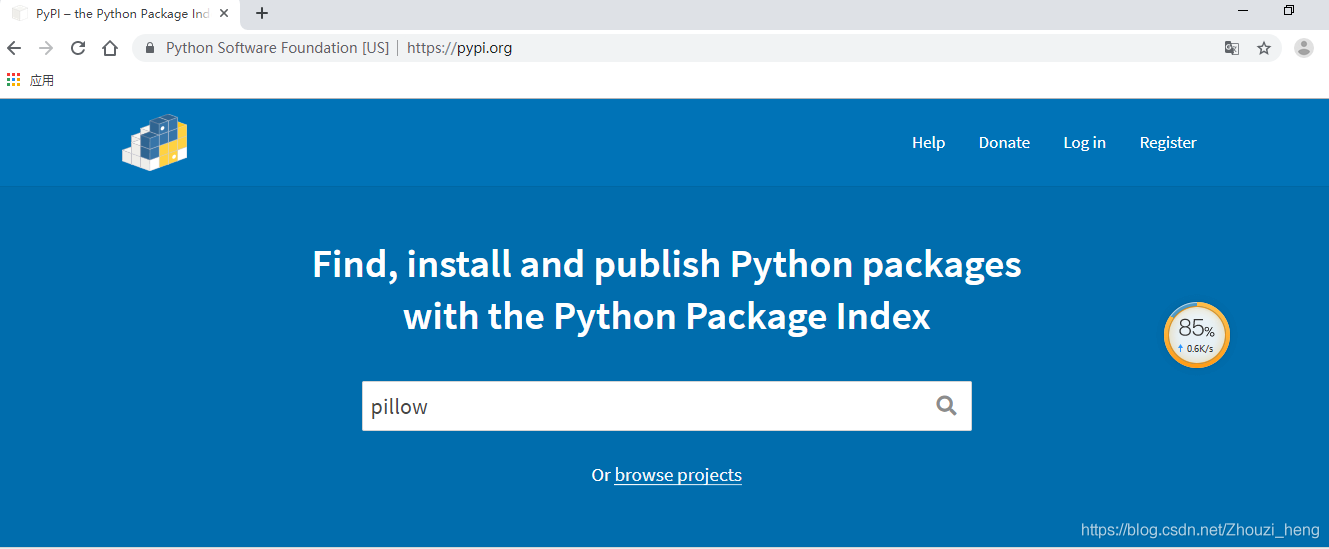Screen dimensions: 1329x549
Task: Follow the browse projects link
Action: tap(678, 475)
